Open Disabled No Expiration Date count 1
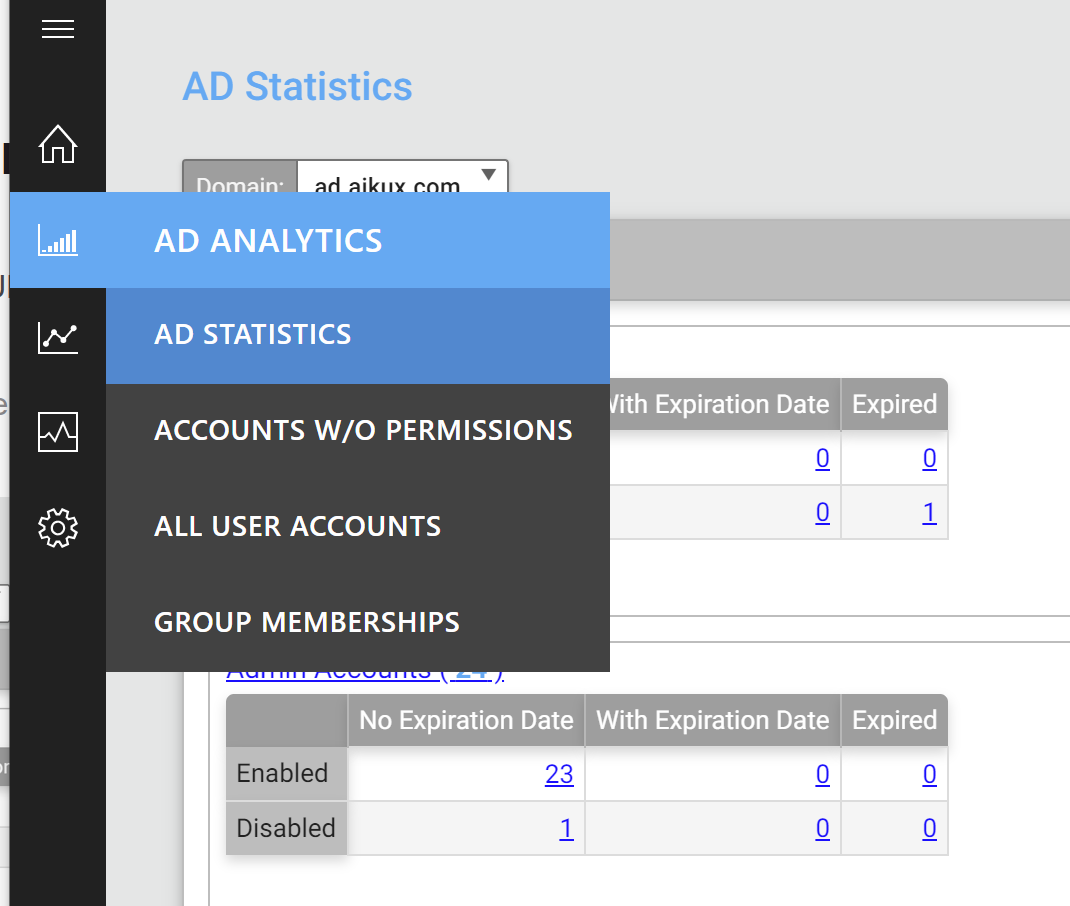 (x=566, y=828)
